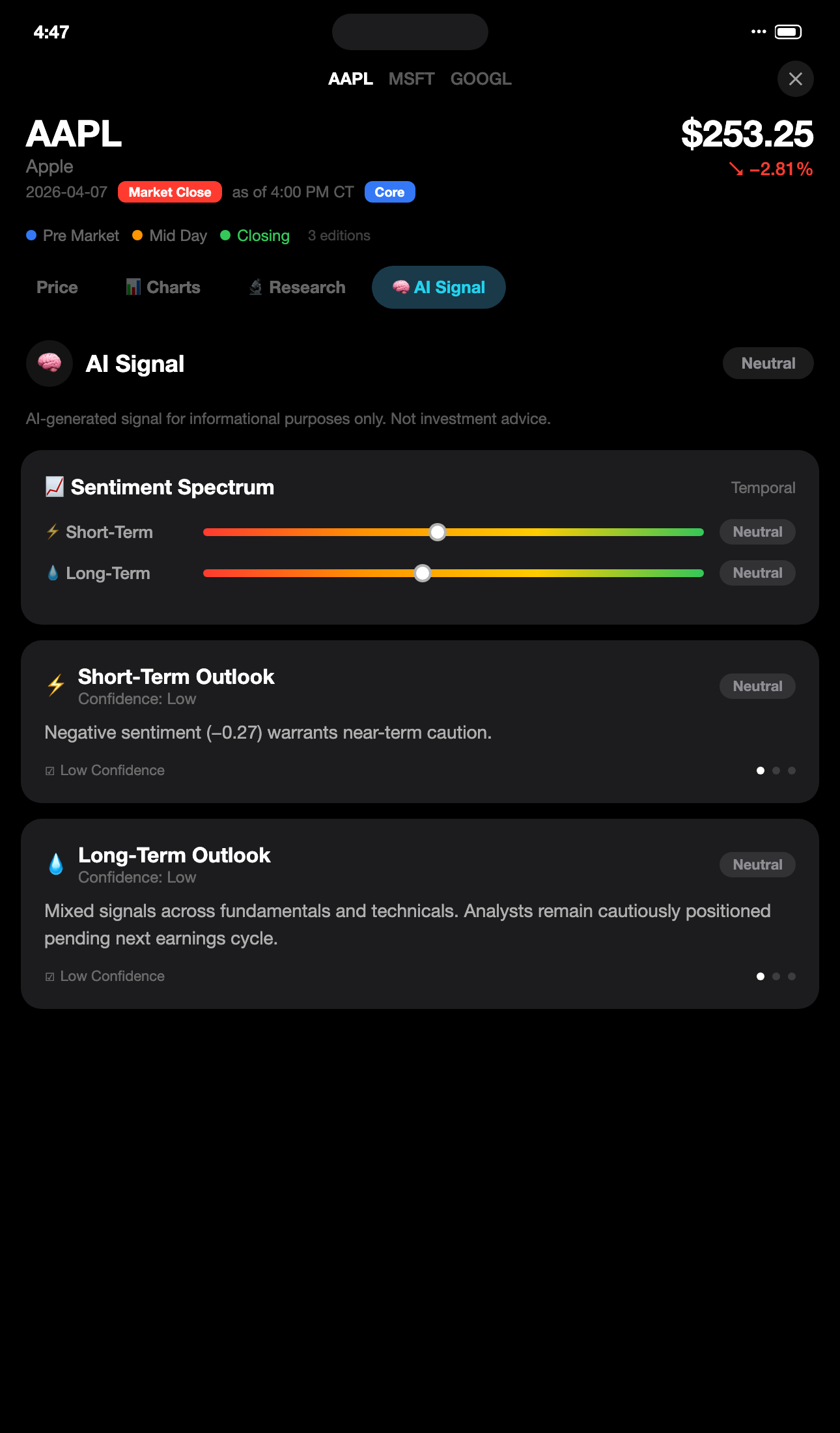The image size is (840, 1433).
Task: Click the lightning icon beside Short-Term Outlook
Action: [55, 684]
